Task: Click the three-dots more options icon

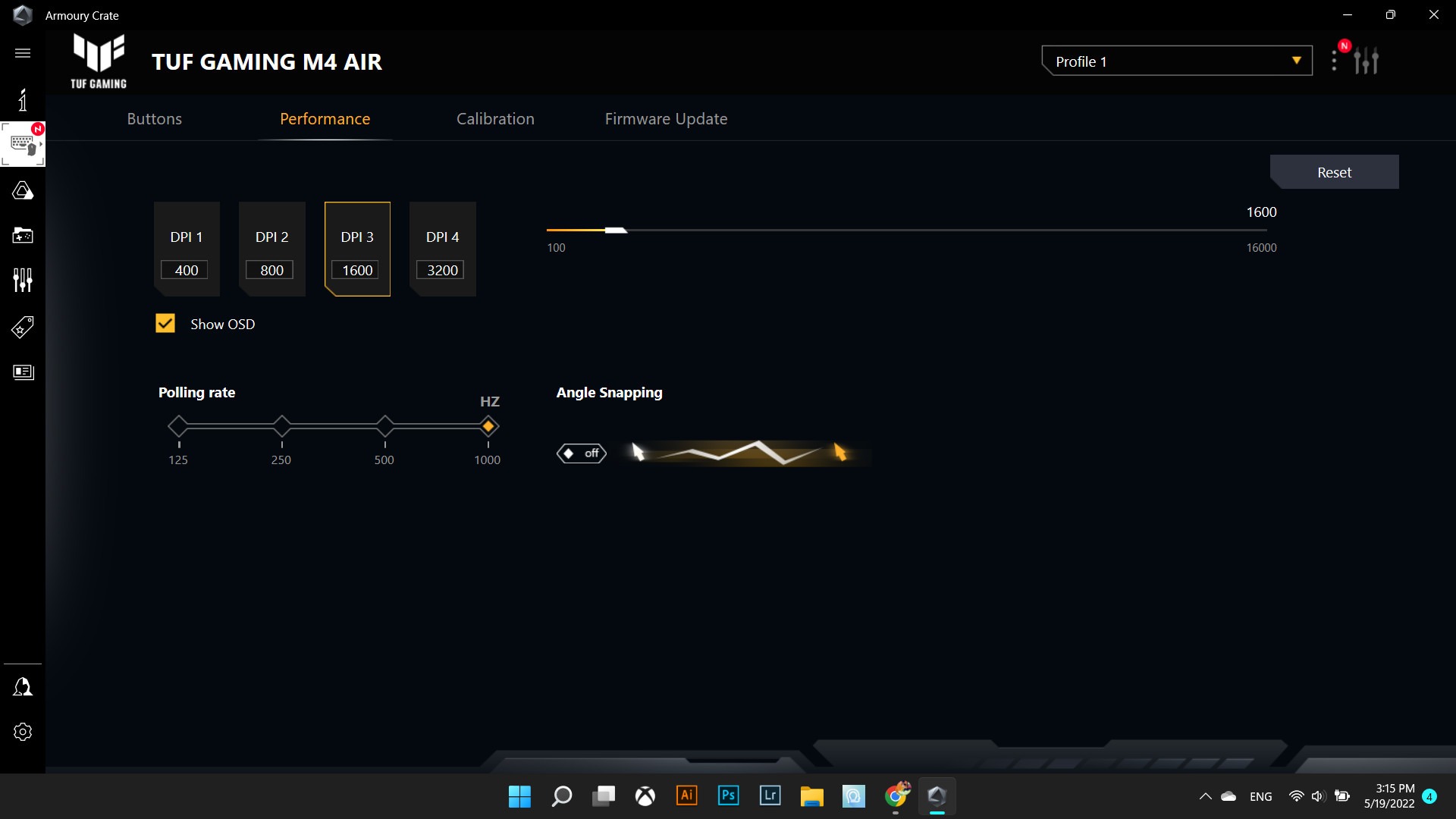Action: pos(1334,61)
